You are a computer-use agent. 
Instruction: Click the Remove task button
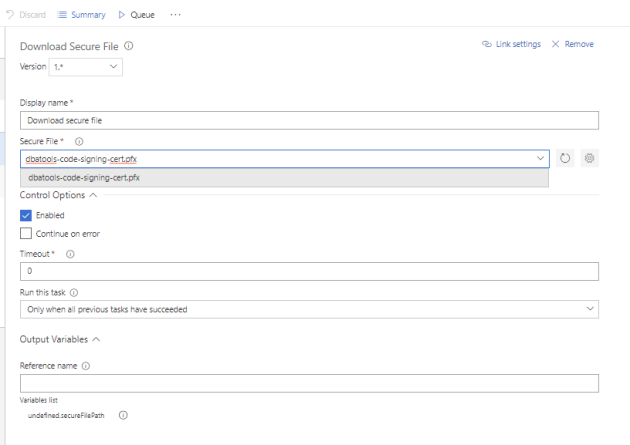(572, 45)
